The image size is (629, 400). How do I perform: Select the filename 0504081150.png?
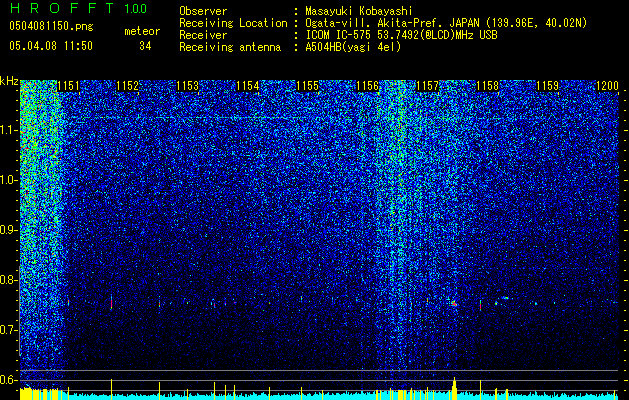coord(51,27)
